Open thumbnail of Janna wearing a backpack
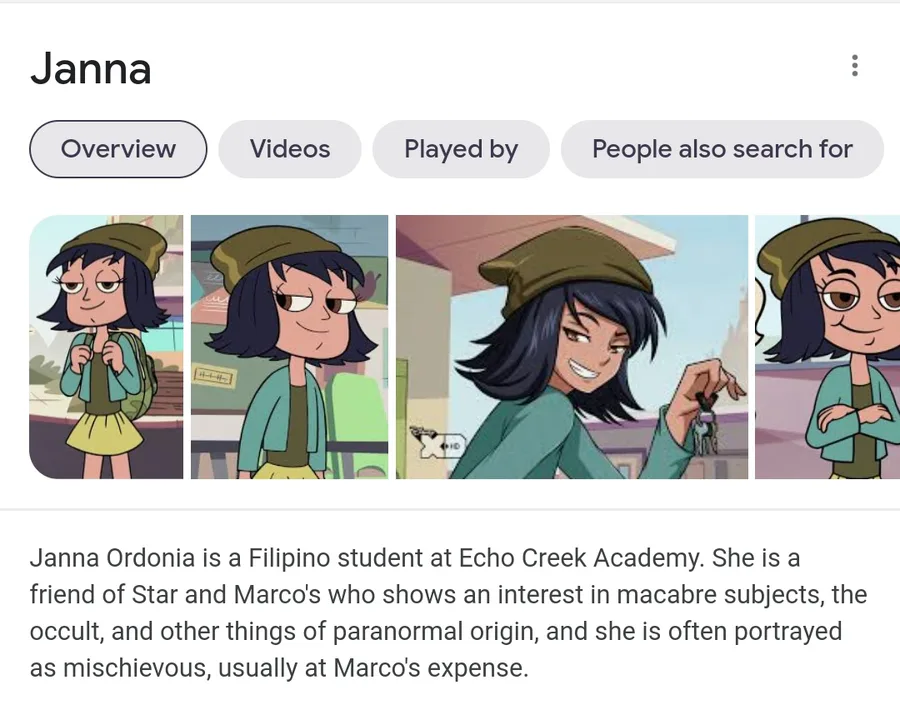 coord(106,346)
